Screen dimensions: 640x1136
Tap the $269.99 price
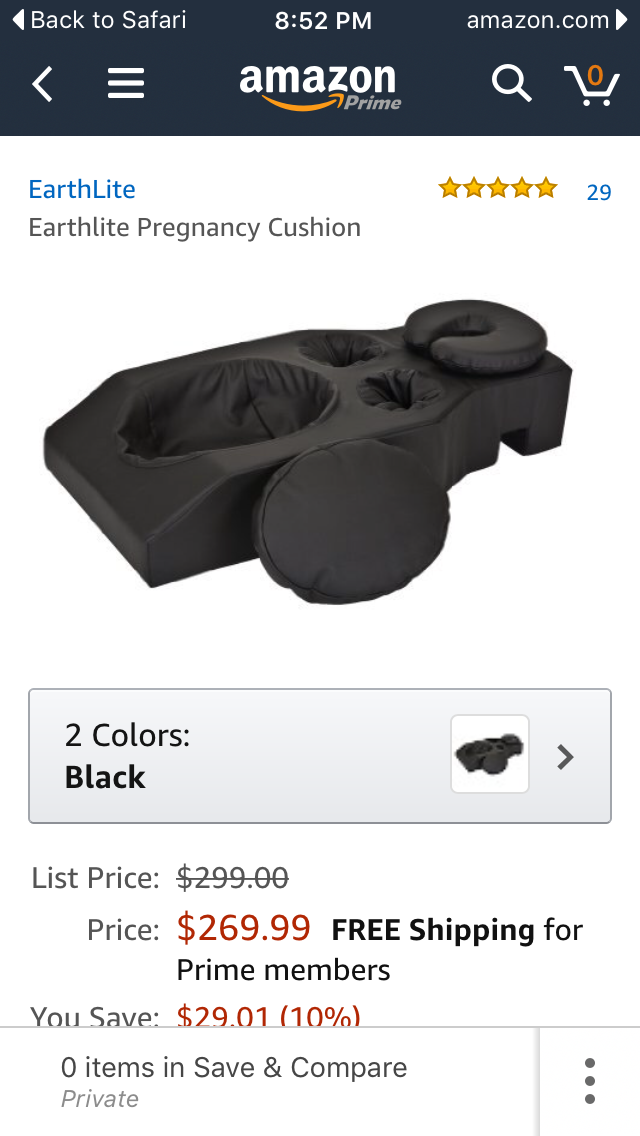click(x=244, y=928)
